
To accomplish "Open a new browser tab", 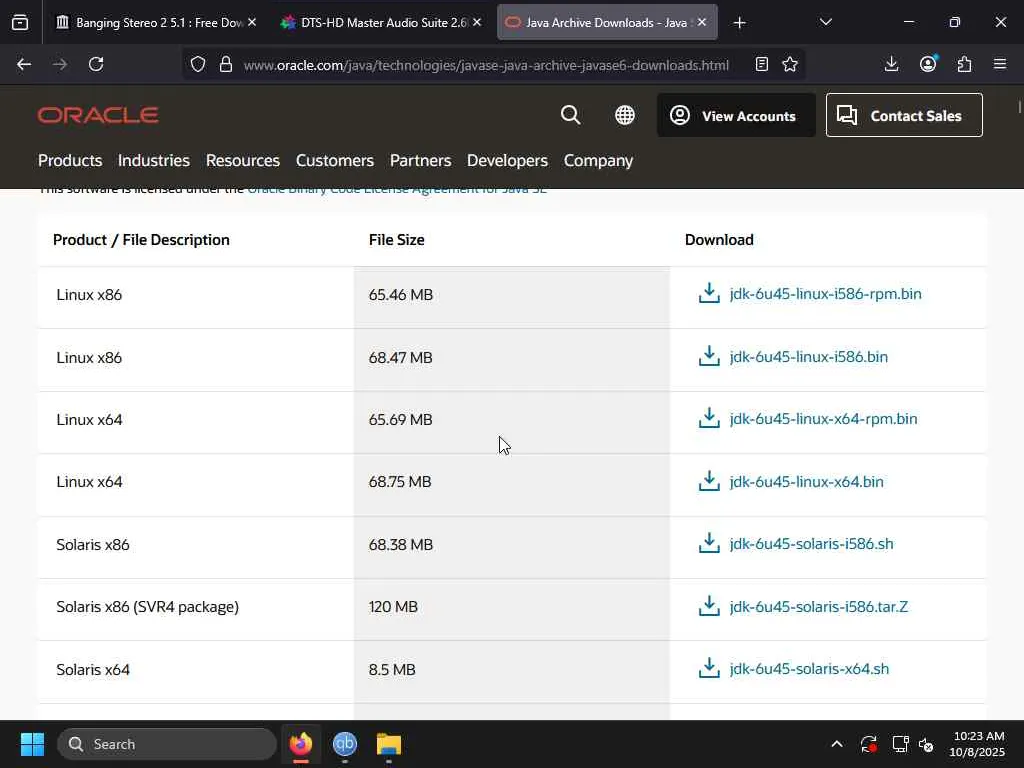I will click(739, 23).
